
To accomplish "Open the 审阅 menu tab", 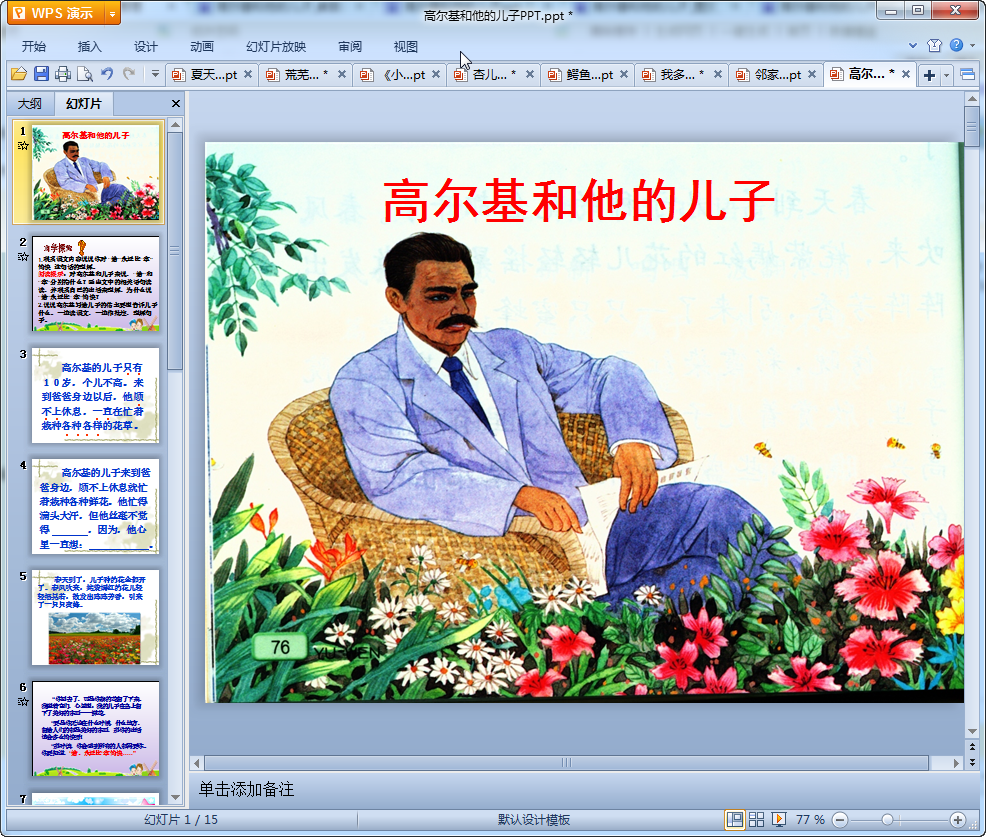I will coord(350,47).
